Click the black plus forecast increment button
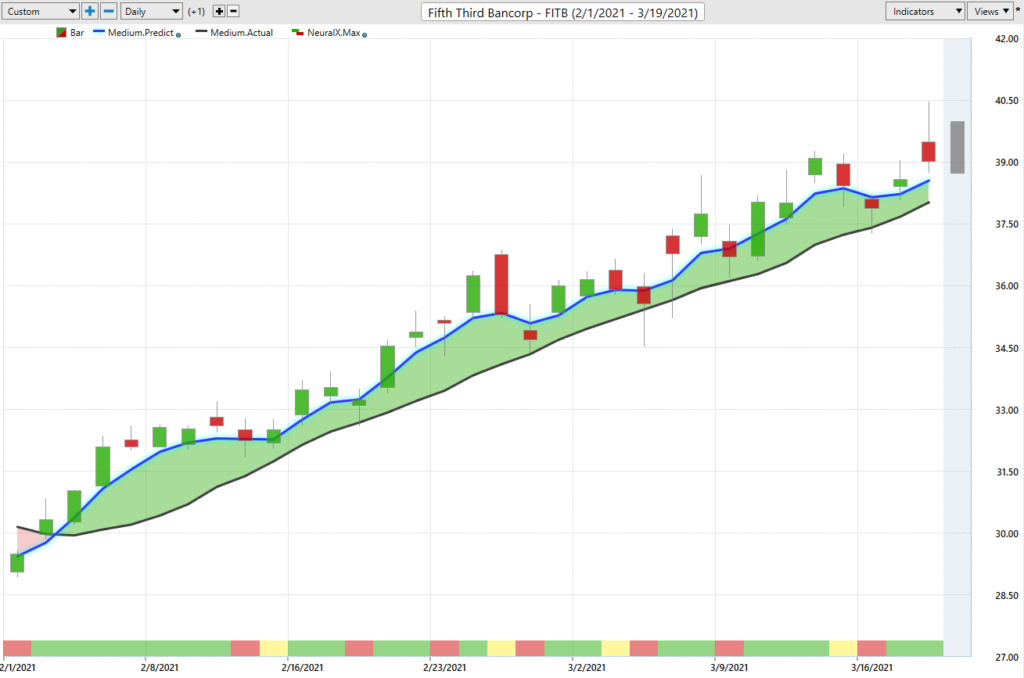The width and height of the screenshot is (1024, 678). (x=219, y=11)
